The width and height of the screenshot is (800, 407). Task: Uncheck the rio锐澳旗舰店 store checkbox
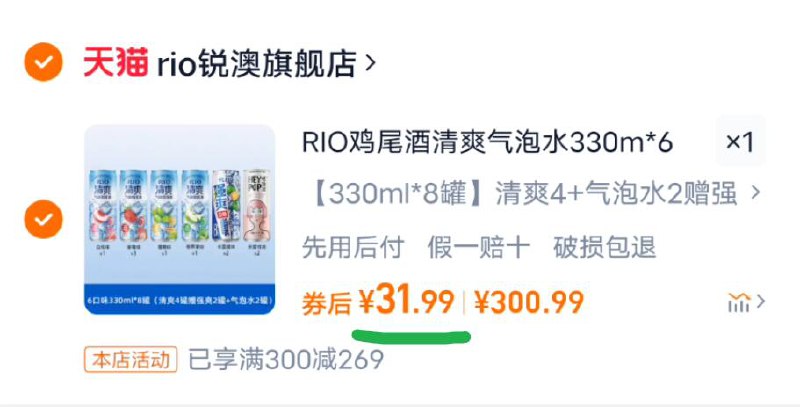(43, 62)
